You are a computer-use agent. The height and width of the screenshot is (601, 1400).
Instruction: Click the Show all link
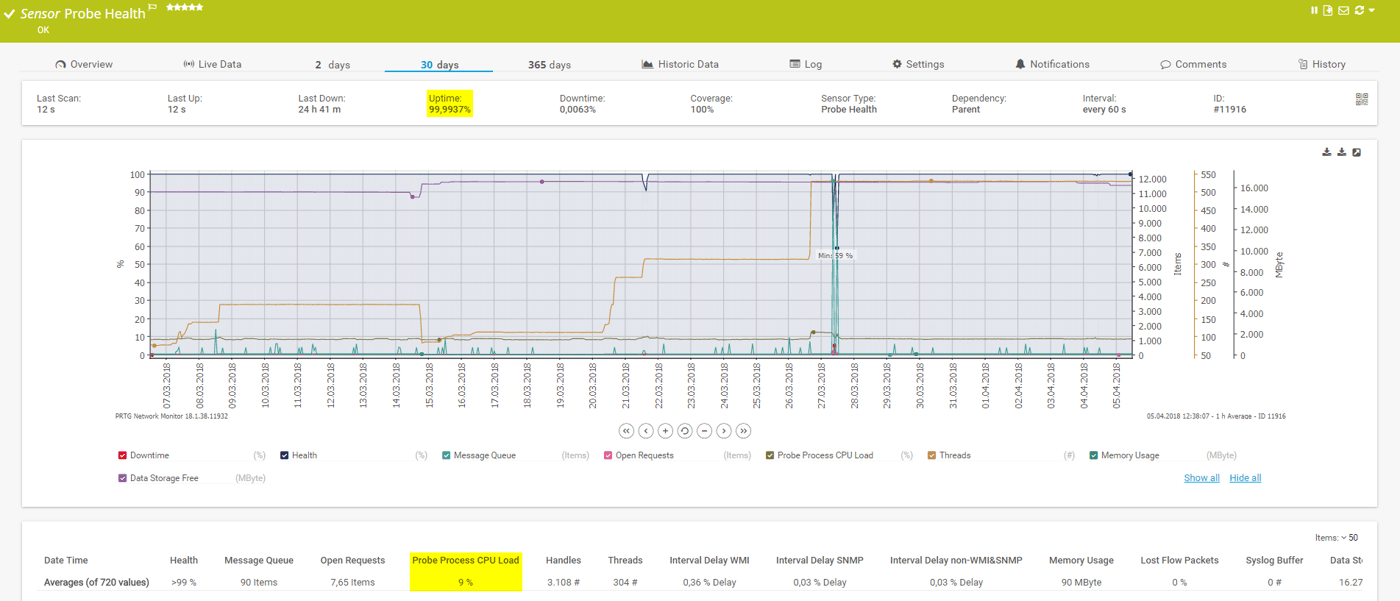[x=1201, y=478]
